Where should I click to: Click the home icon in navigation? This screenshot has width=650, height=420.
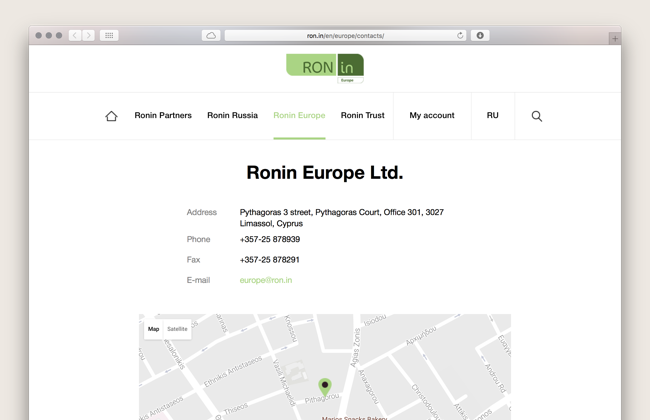[111, 116]
